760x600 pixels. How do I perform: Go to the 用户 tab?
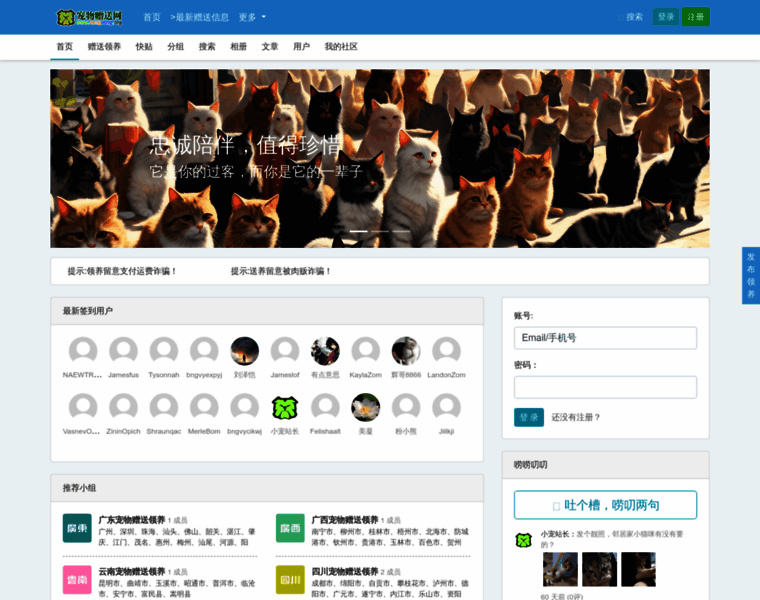pyautogui.click(x=301, y=47)
